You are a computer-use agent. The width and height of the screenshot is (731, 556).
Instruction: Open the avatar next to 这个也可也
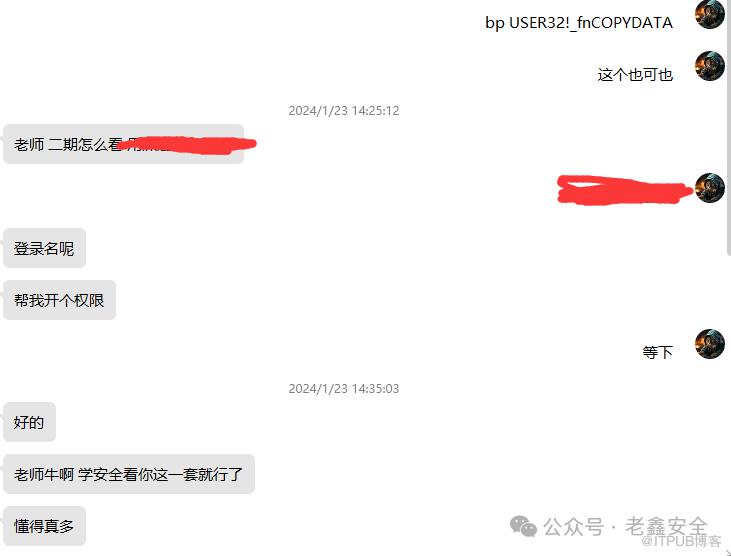click(x=710, y=66)
